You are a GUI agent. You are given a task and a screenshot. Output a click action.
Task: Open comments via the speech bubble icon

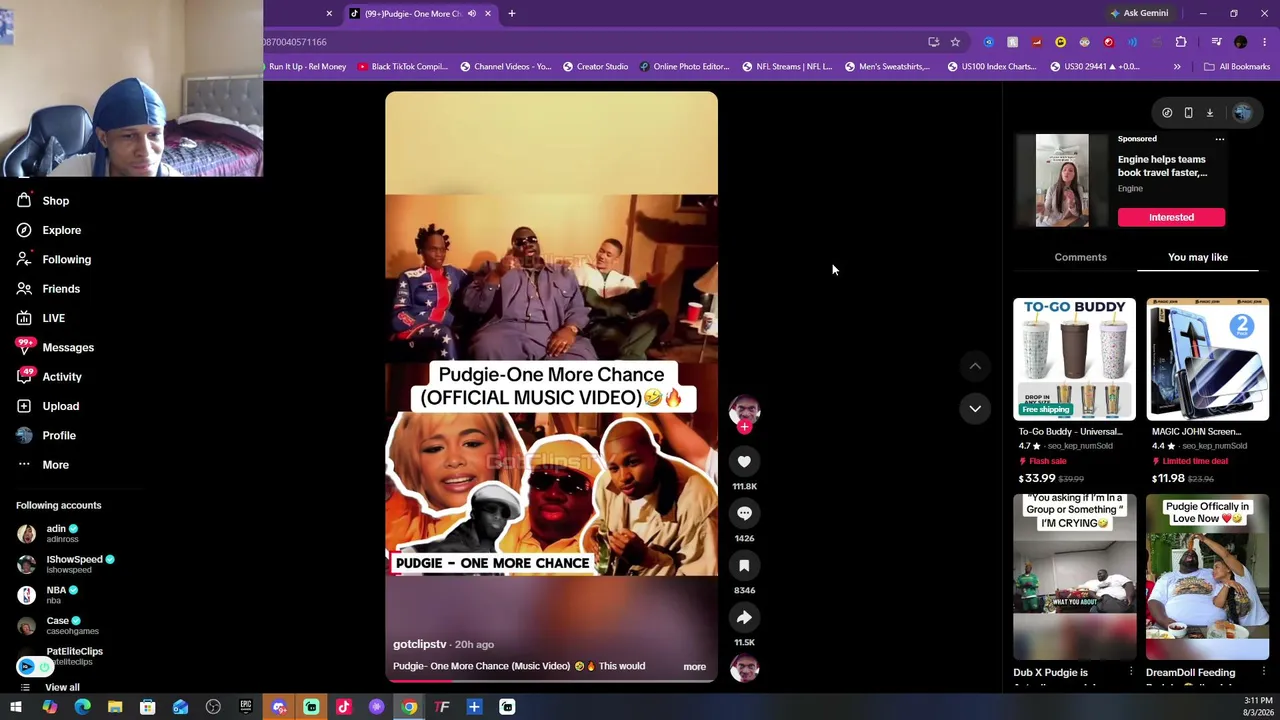[x=744, y=513]
